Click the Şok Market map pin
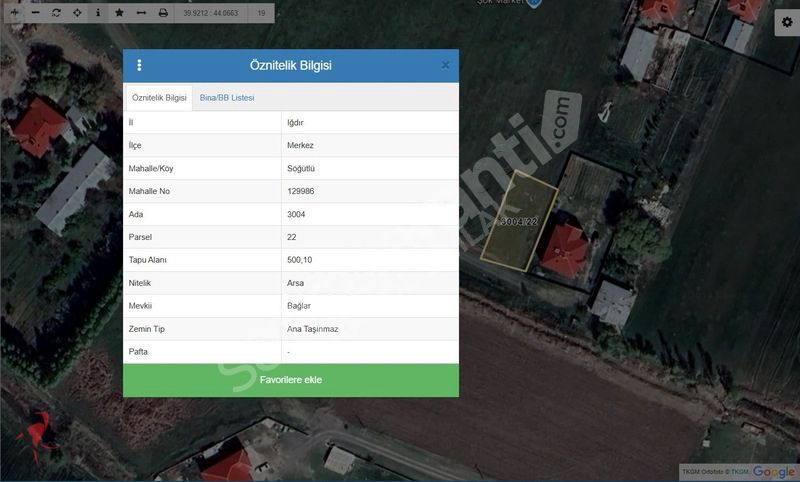 (534, 3)
